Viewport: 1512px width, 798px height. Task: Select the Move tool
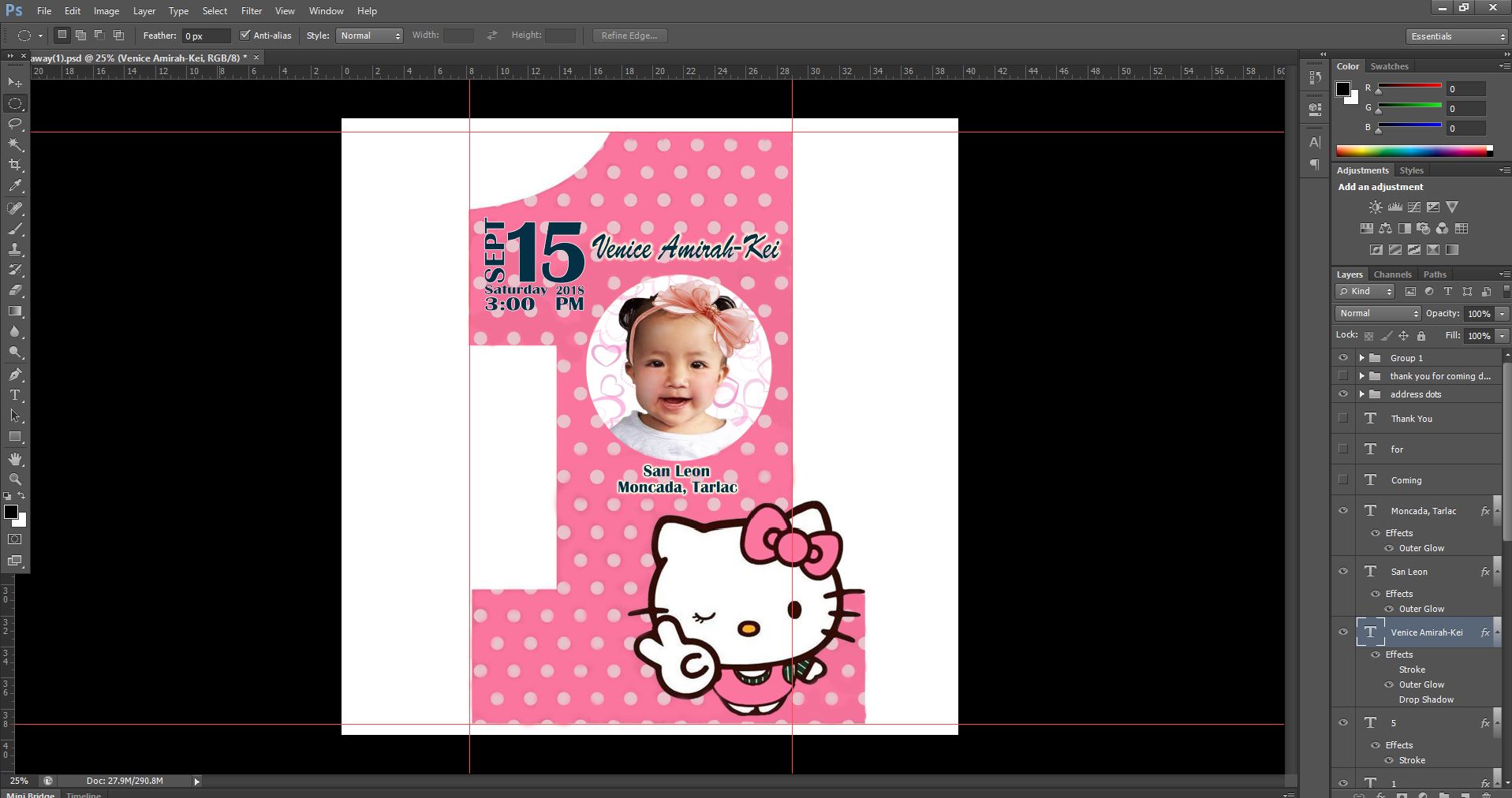tap(15, 83)
